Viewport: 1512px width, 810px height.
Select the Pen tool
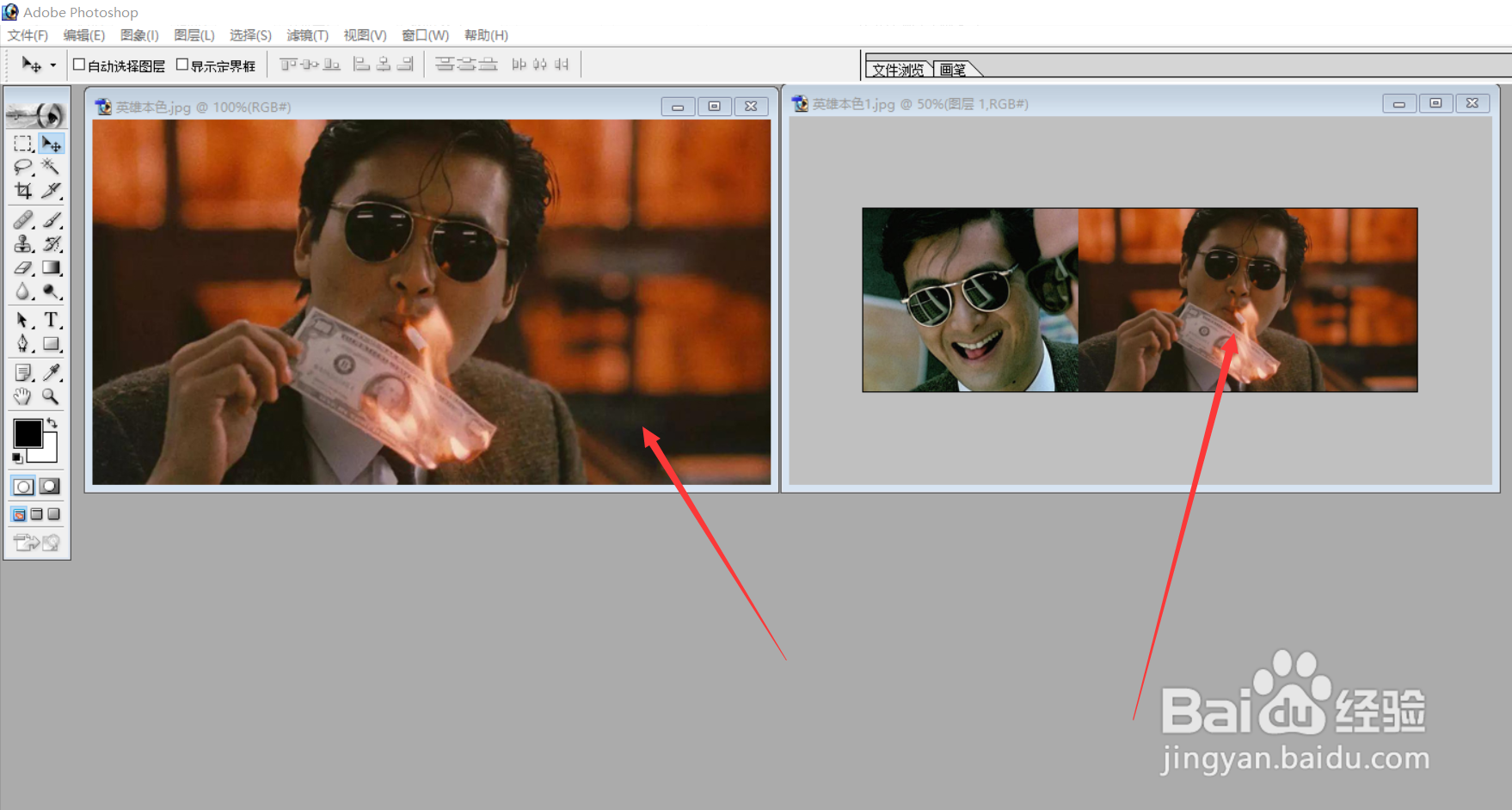tap(23, 344)
